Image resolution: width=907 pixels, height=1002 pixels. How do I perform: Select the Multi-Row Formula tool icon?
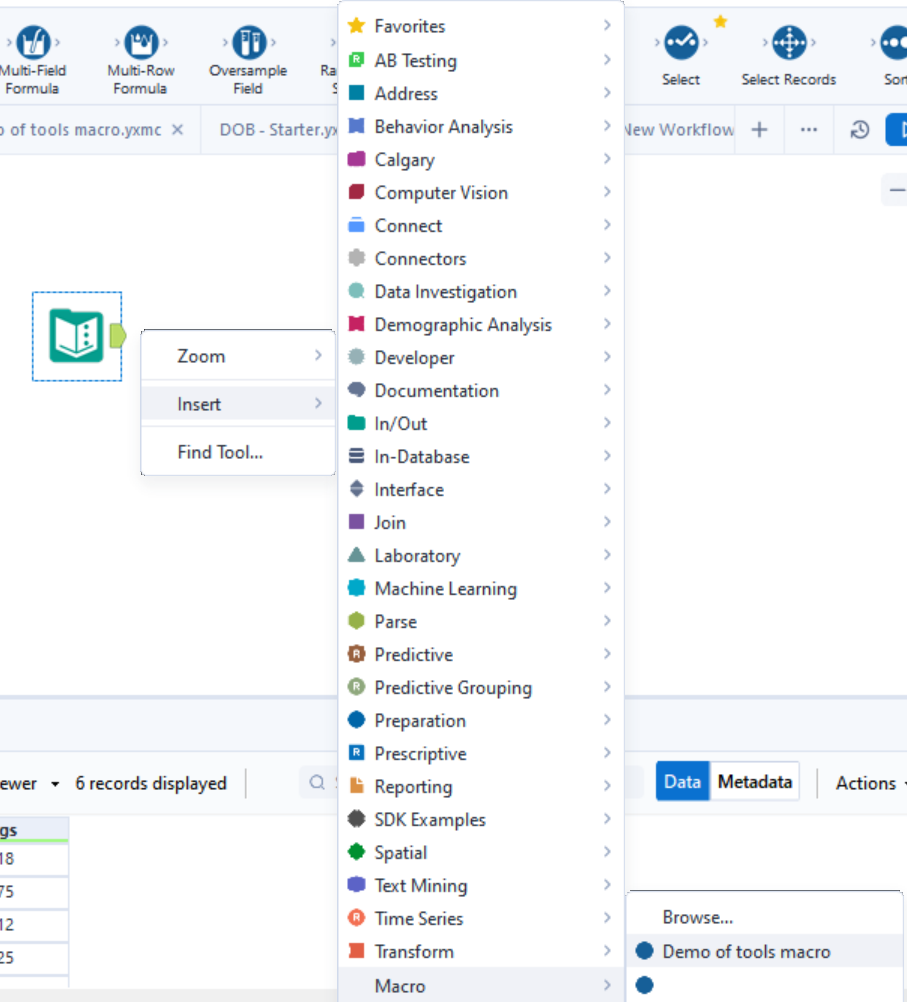(x=141, y=42)
